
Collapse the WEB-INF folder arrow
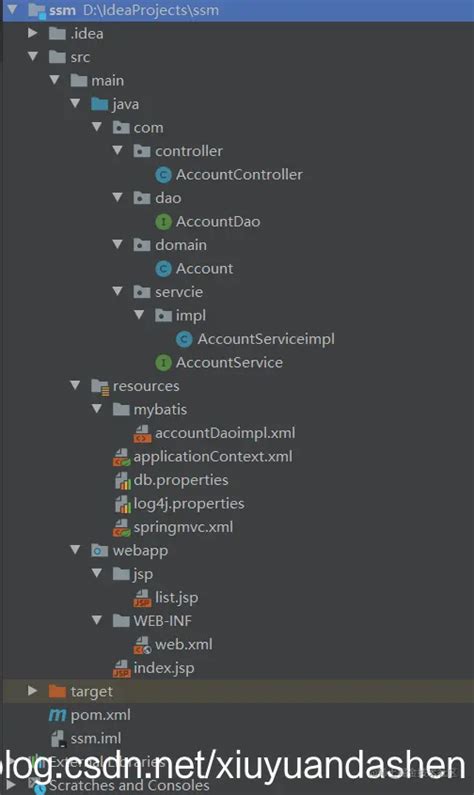(96, 620)
